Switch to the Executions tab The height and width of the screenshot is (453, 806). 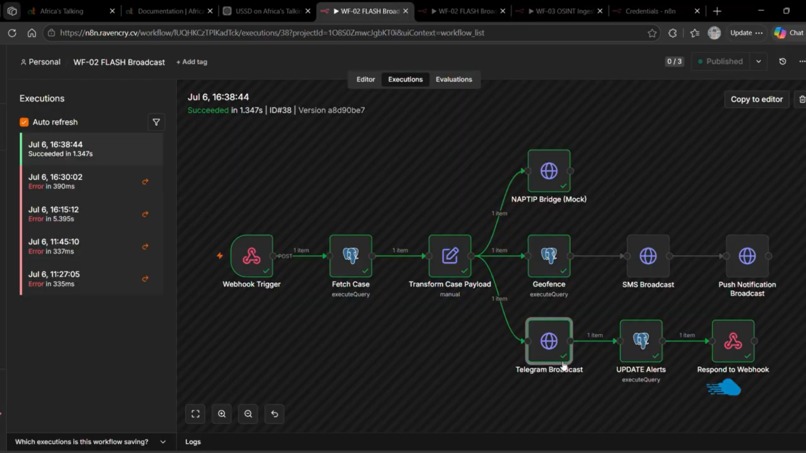coord(405,79)
